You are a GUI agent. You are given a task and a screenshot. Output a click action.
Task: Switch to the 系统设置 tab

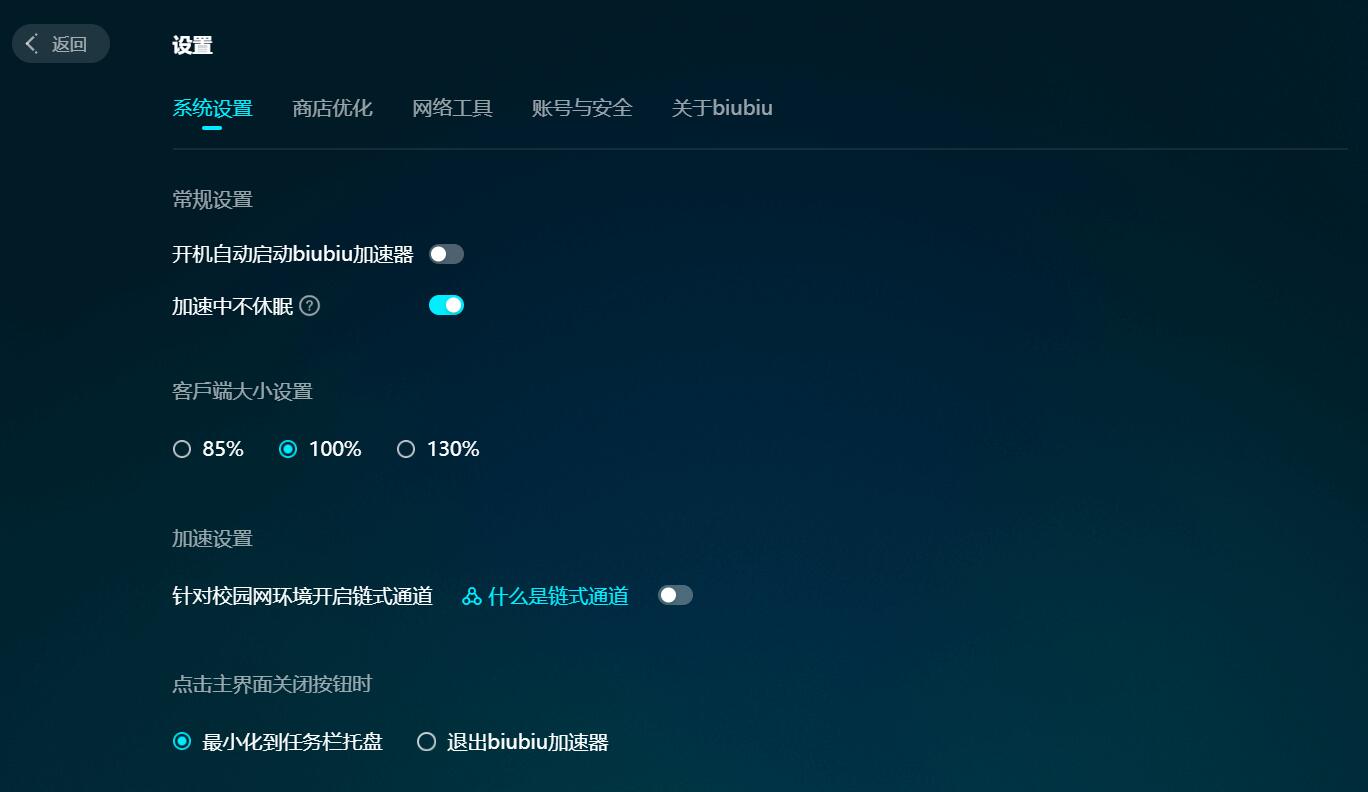(212, 108)
